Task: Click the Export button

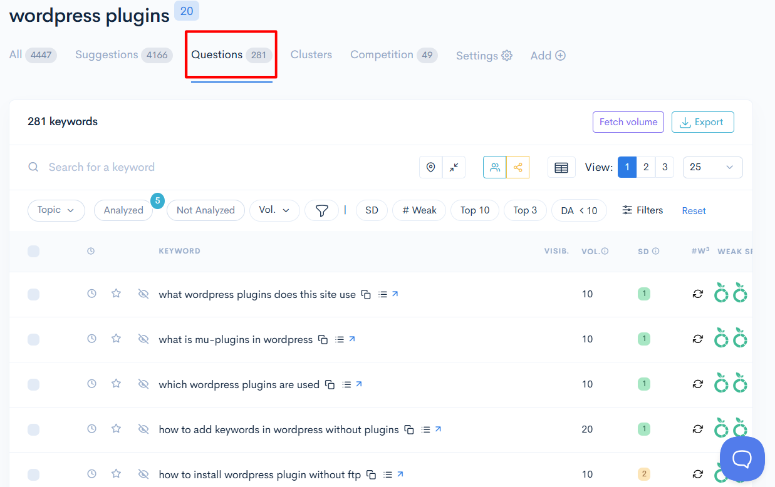Action: pyautogui.click(x=702, y=122)
